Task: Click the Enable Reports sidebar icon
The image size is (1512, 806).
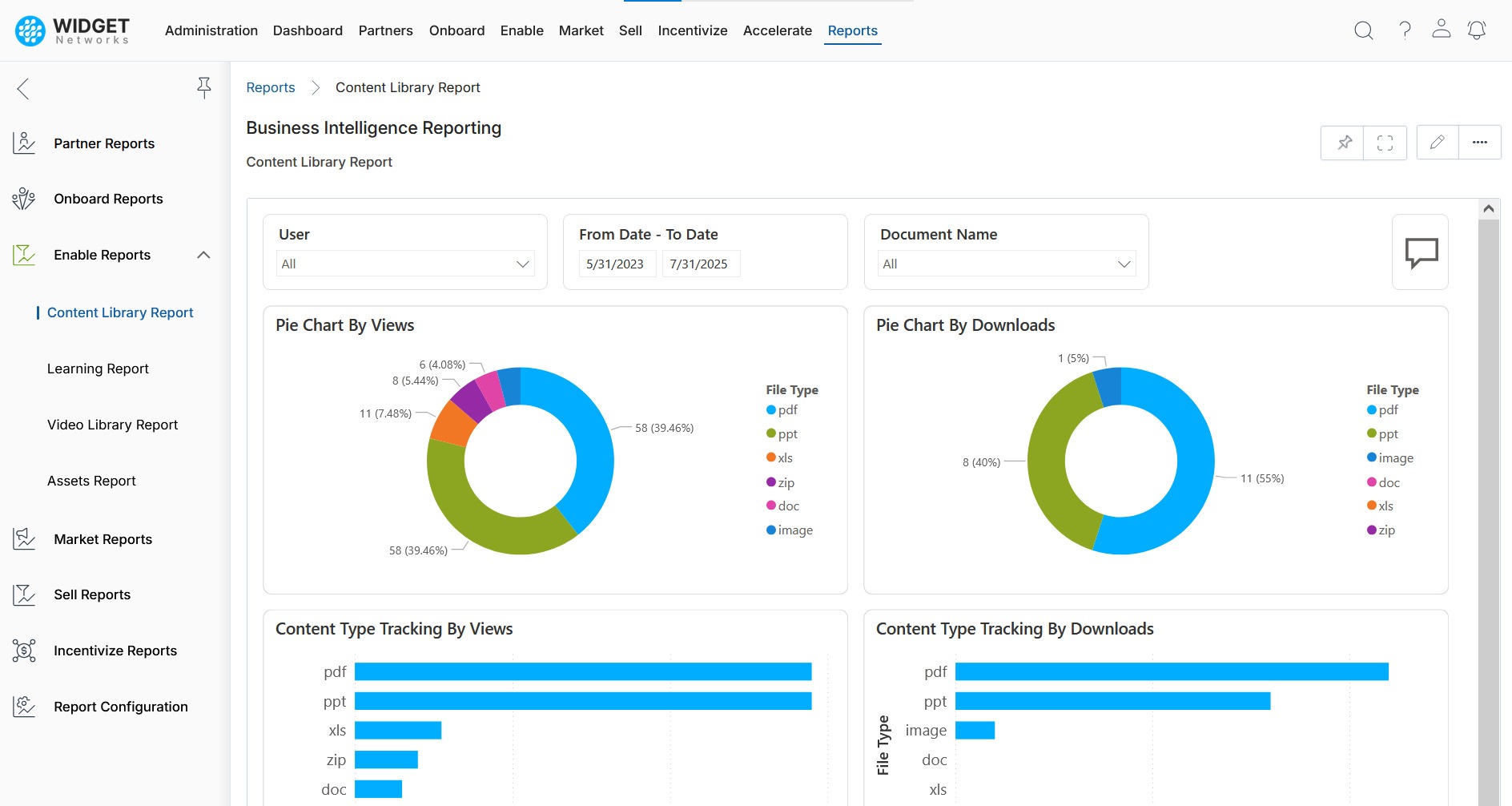Action: (24, 255)
